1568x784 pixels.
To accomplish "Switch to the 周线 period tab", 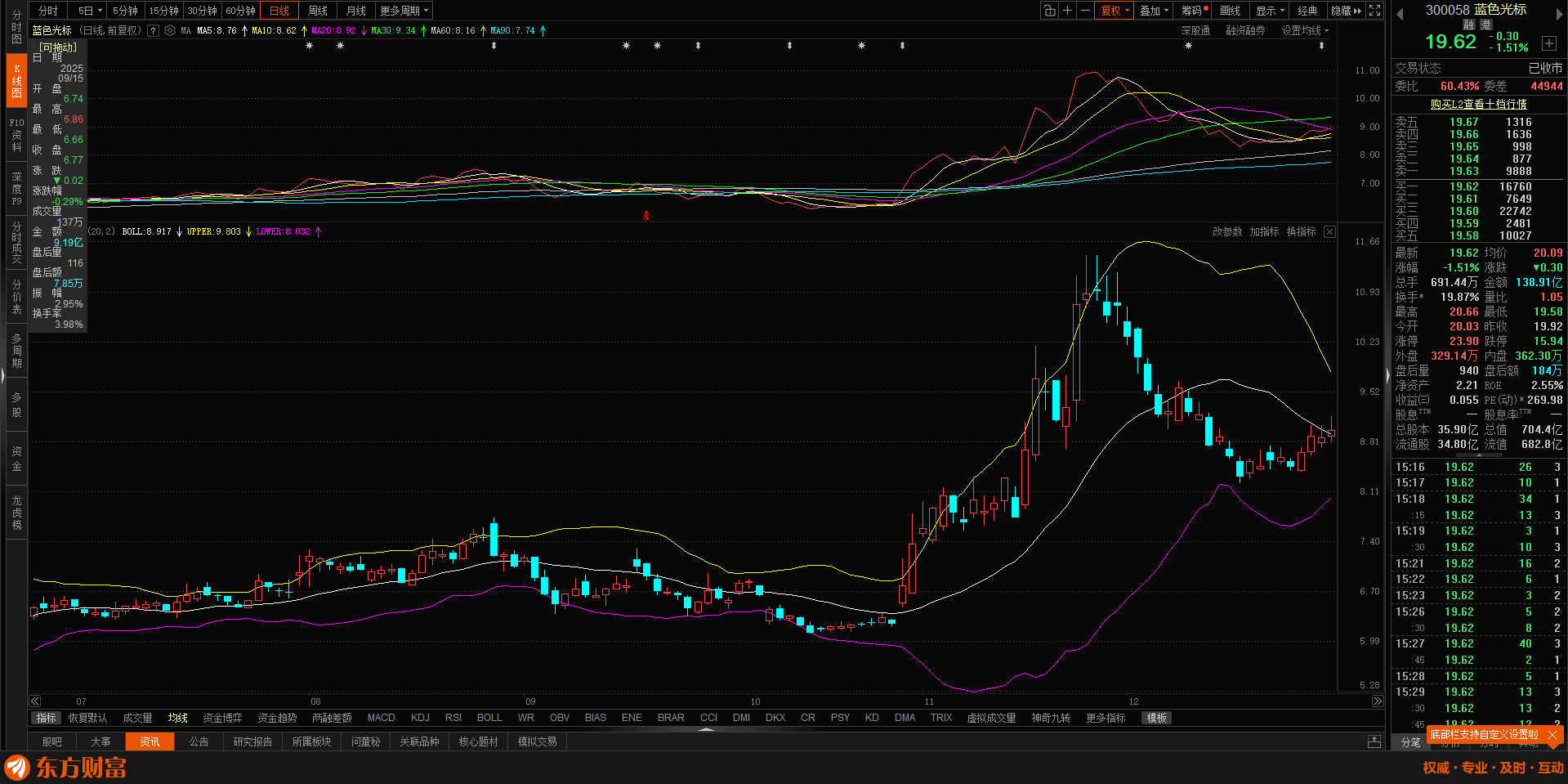I will [318, 11].
